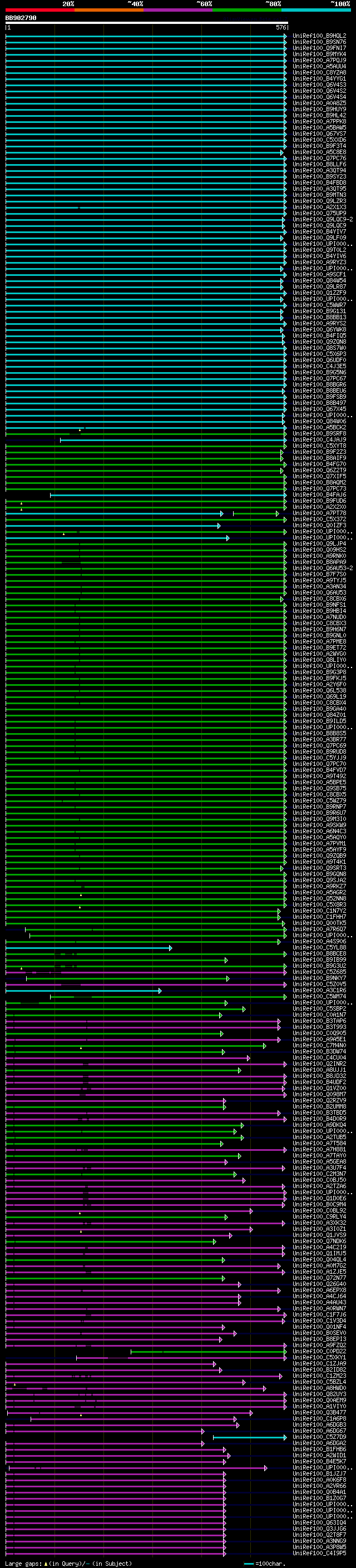Click the red ~20% identity legend segment
The width and height of the screenshot is (356, 1568).
[x=40, y=10]
